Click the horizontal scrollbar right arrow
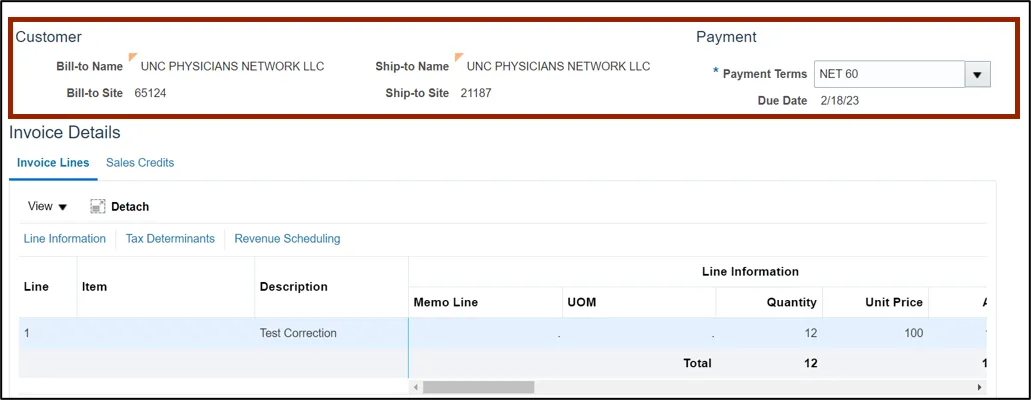 980,387
